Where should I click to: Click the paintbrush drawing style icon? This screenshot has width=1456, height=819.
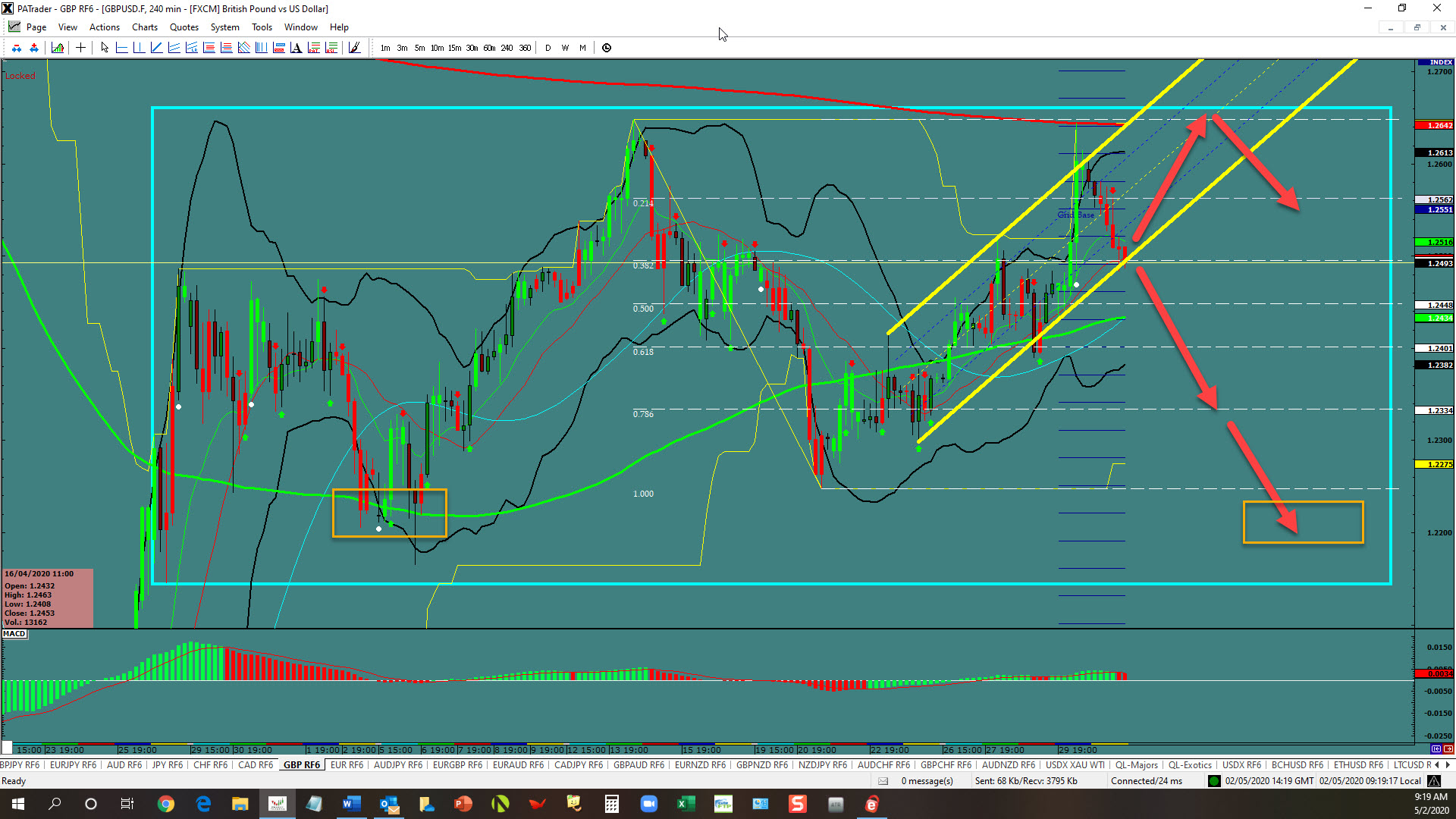pyautogui.click(x=354, y=48)
